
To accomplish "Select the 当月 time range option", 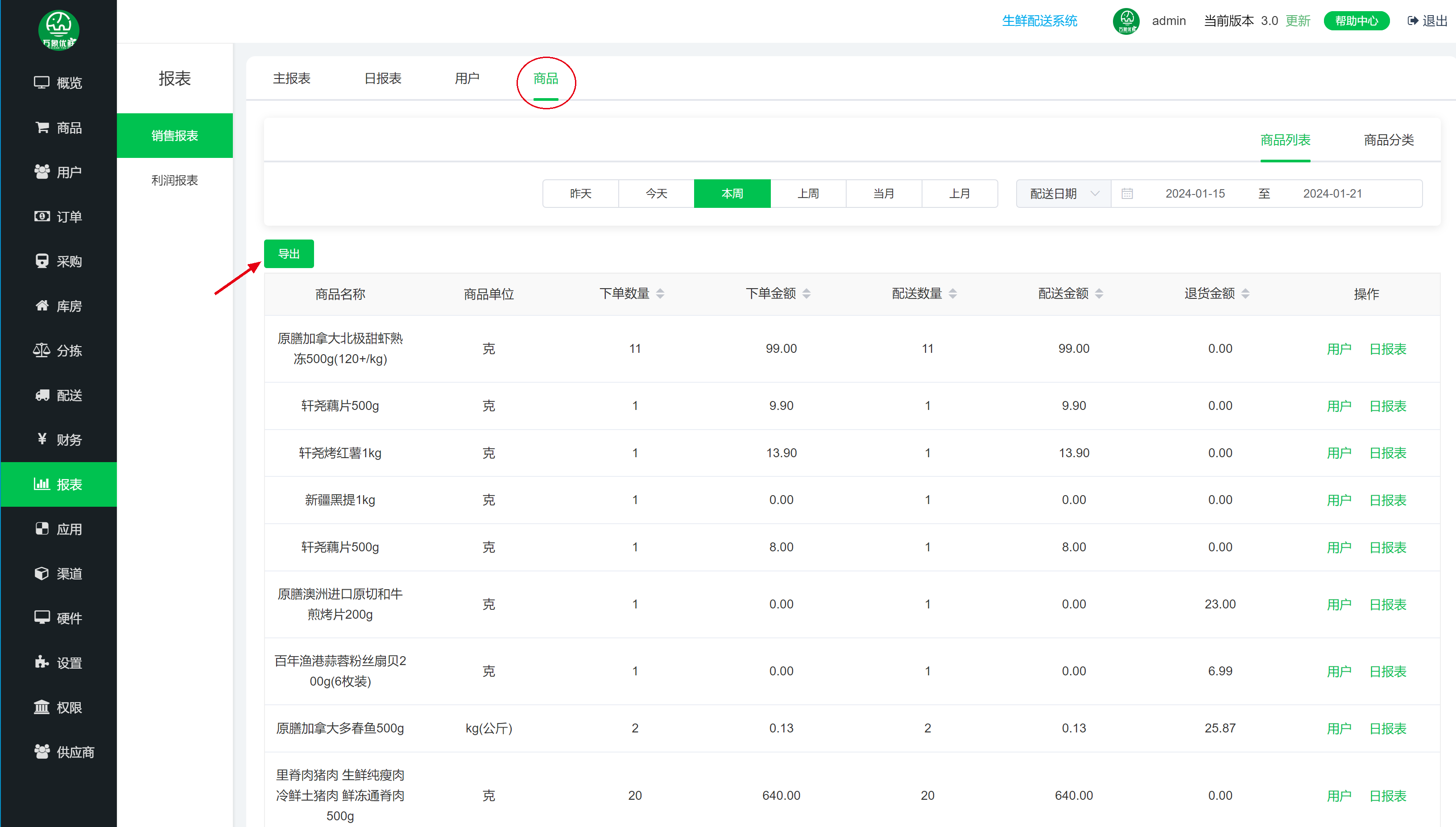I will tap(884, 194).
